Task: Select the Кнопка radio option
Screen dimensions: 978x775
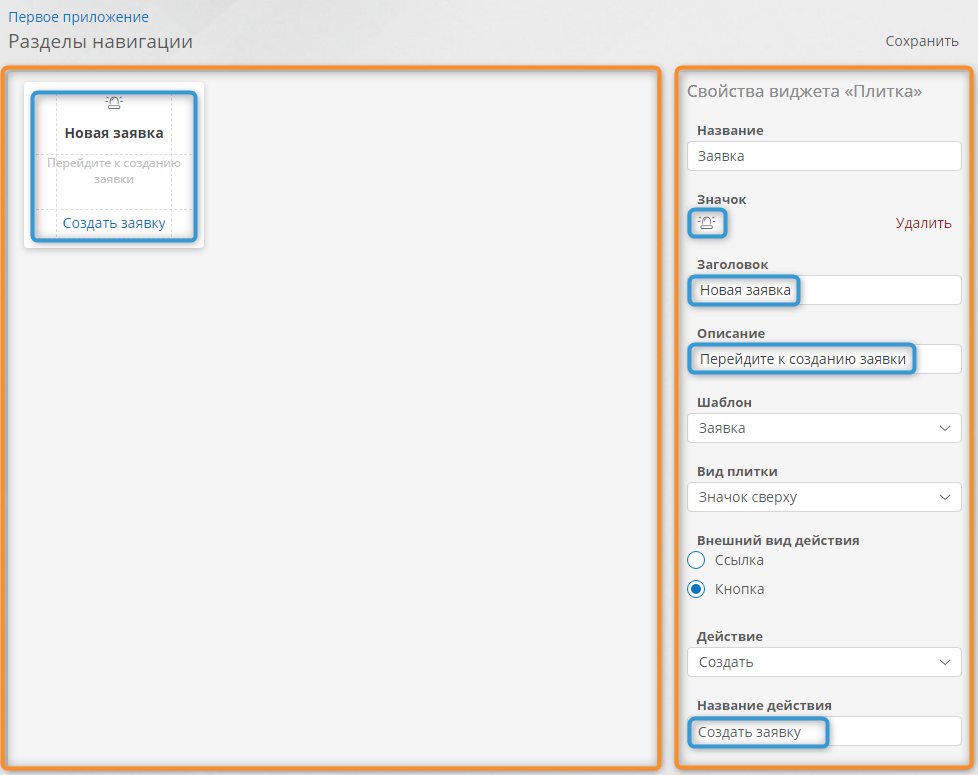Action: click(697, 589)
